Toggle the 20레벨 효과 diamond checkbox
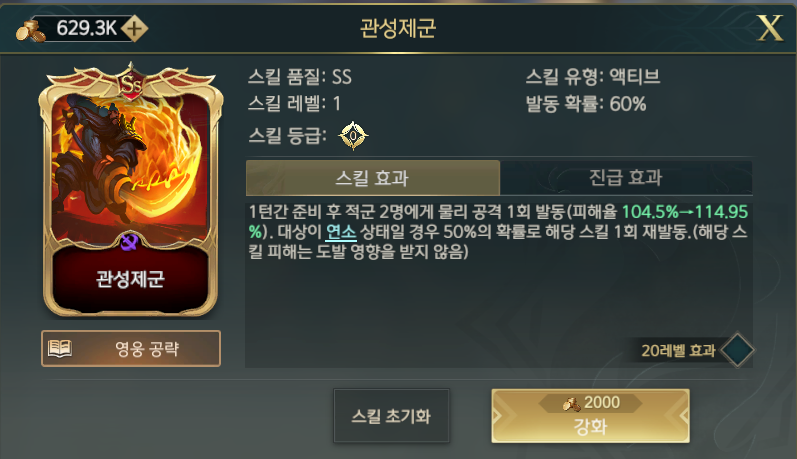The image size is (797, 459). click(x=737, y=350)
